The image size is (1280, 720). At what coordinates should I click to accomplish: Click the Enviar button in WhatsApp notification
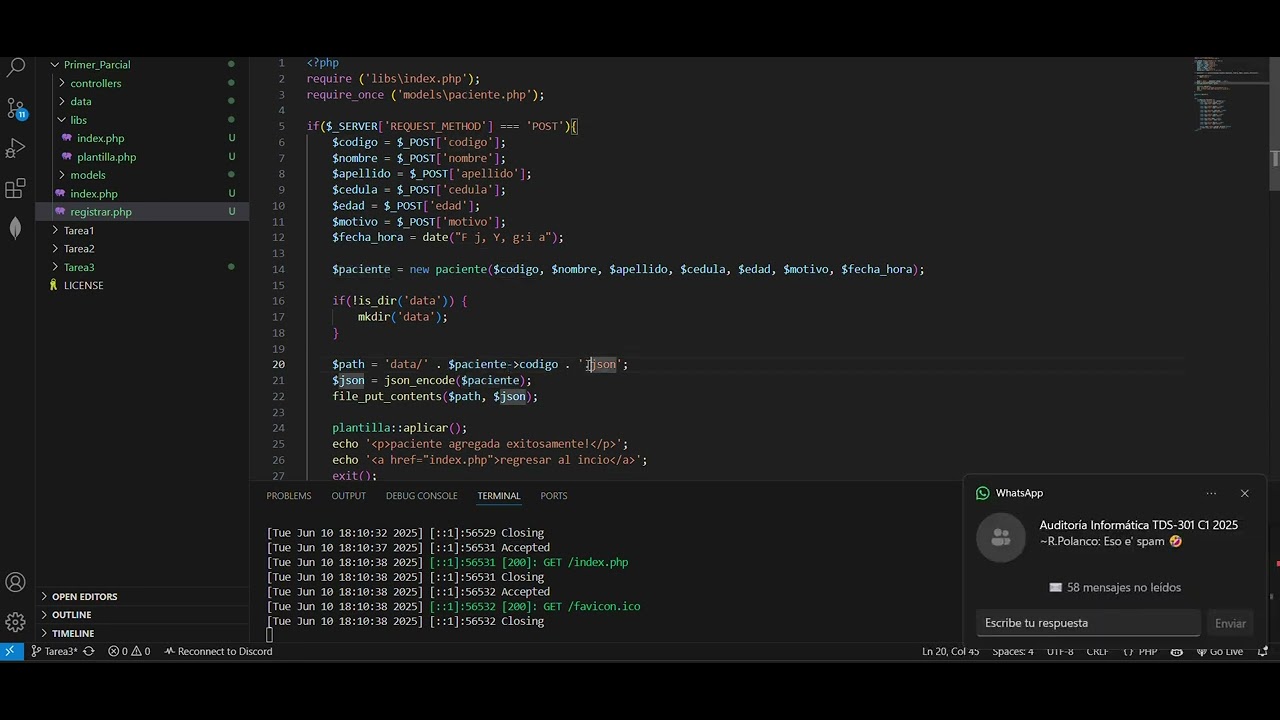point(1230,623)
